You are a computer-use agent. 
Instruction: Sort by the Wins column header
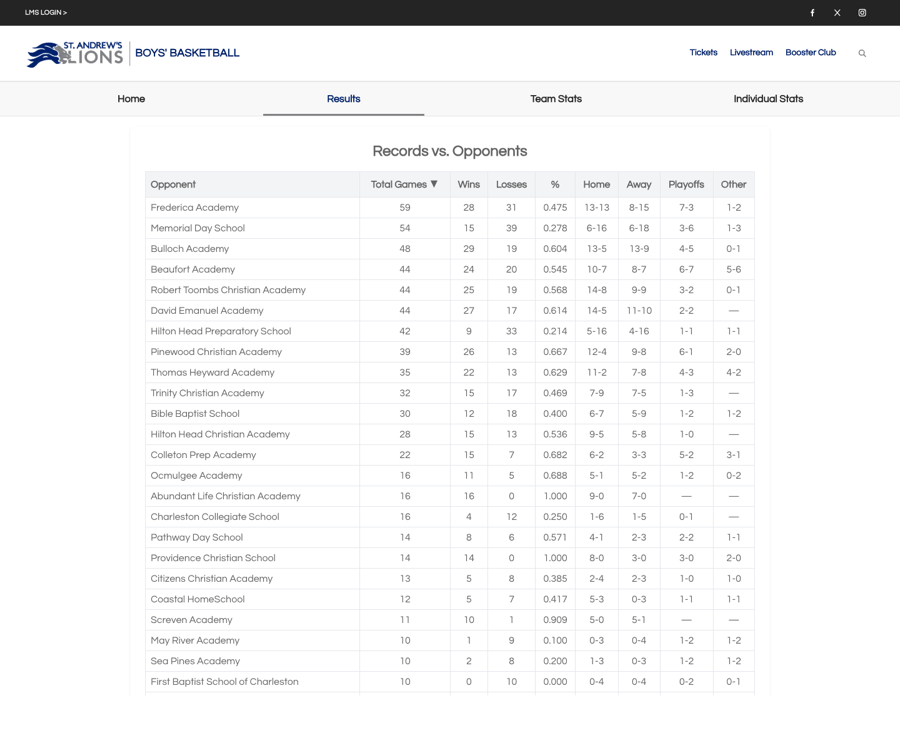(x=468, y=184)
